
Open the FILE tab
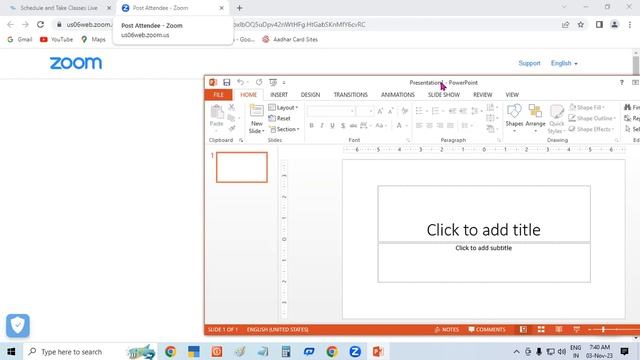[218, 95]
